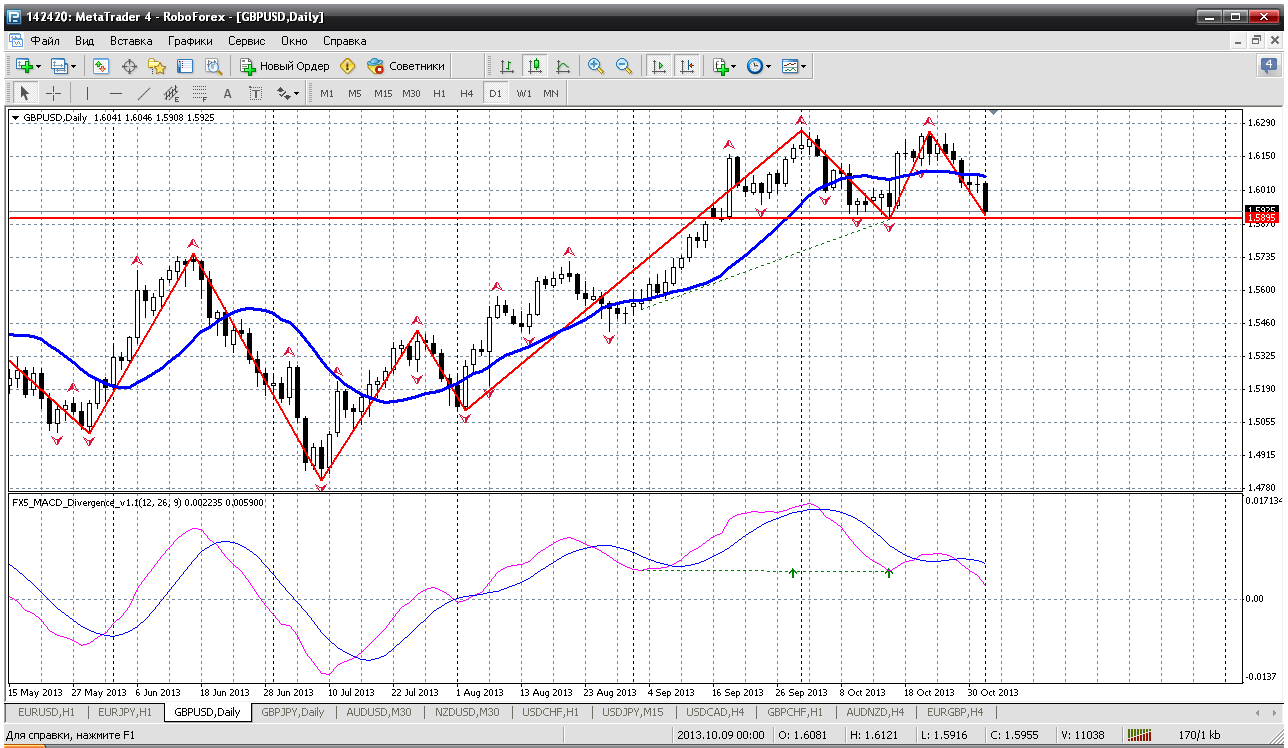Click the connection status bars indicator
The image size is (1288, 748).
1142,735
